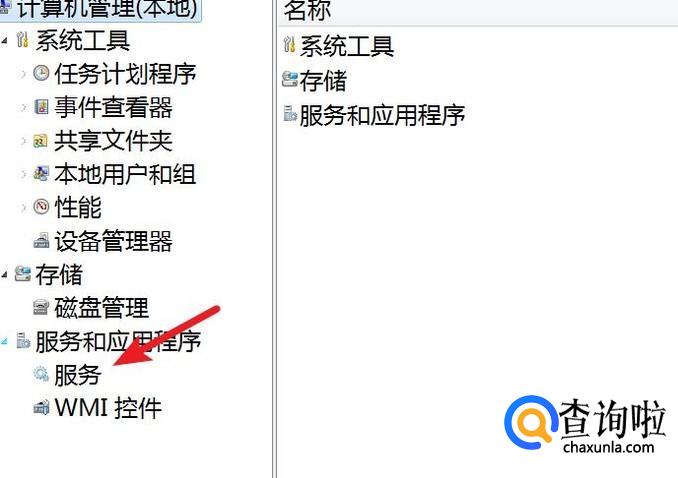
Task: Select 服务 in the left tree
Action: tap(78, 375)
